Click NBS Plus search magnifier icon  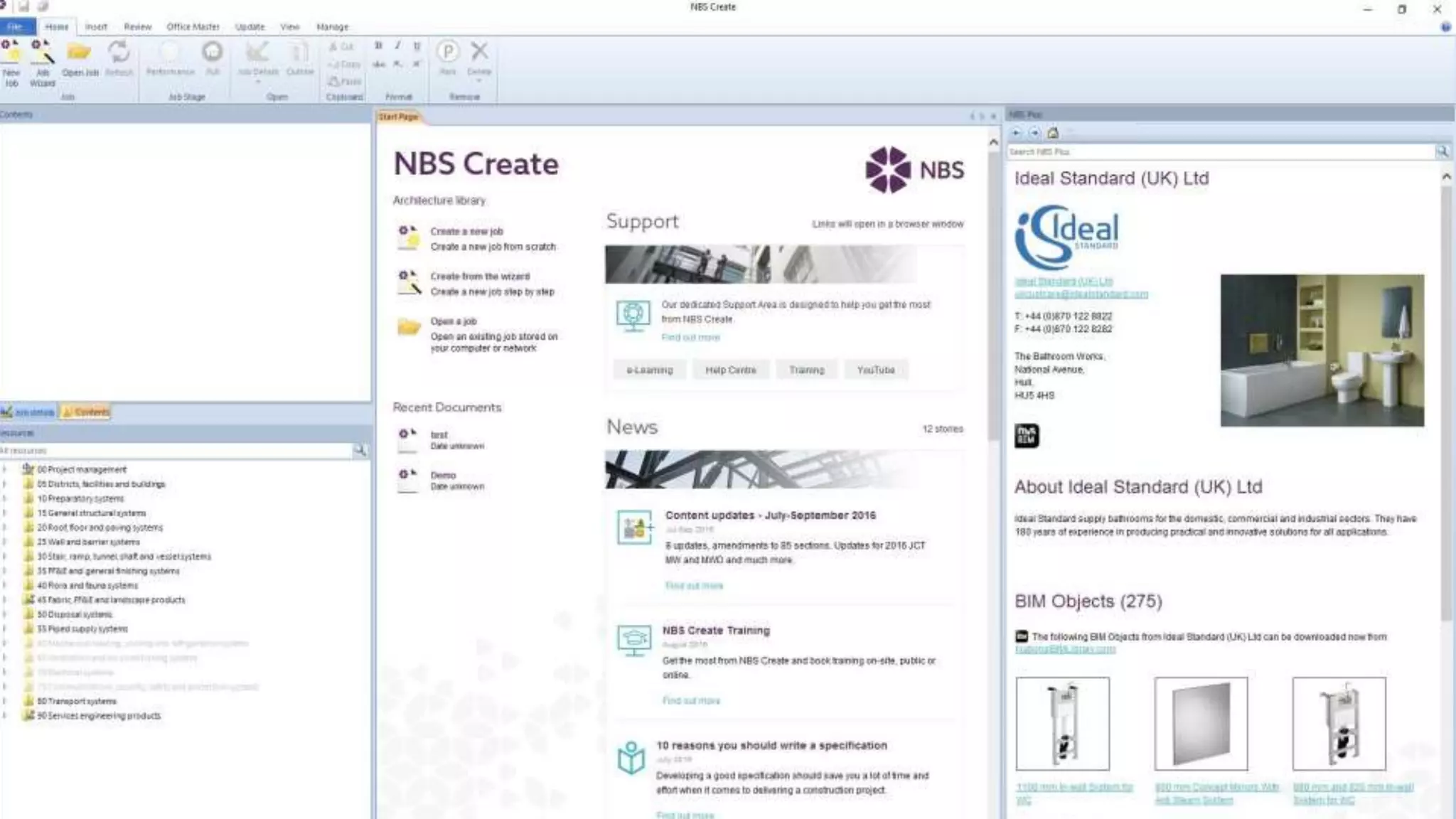coord(1442,151)
